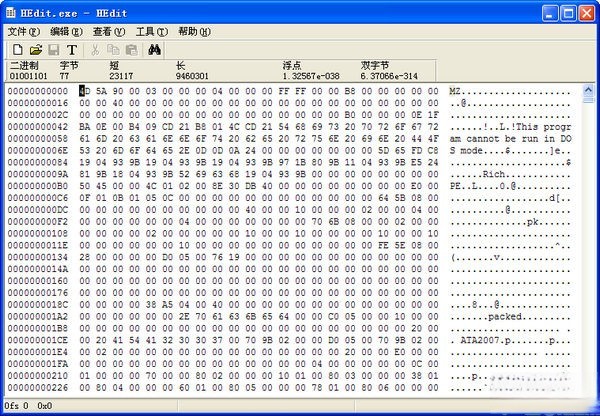Click the scrollbar up arrow
Image resolution: width=600 pixels, height=416 pixels.
(x=589, y=92)
